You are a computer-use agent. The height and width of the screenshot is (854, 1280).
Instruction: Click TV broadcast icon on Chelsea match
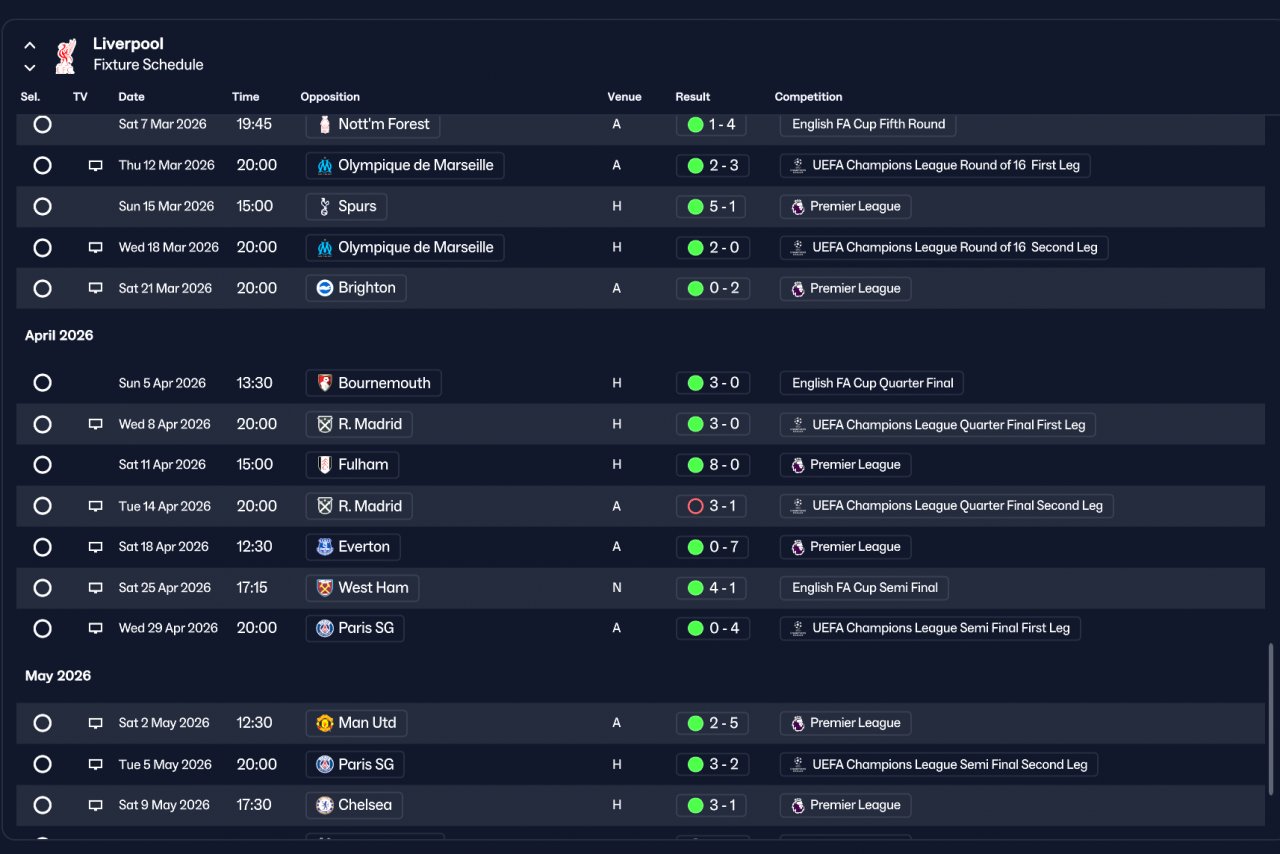[96, 805]
